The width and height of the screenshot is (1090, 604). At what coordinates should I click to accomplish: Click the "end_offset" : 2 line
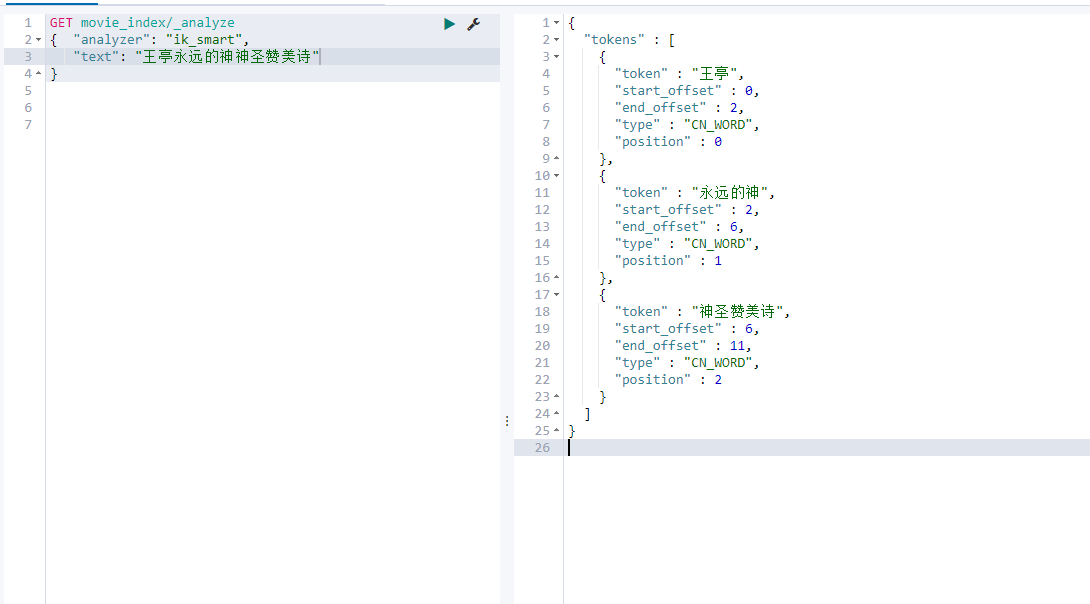pyautogui.click(x=678, y=108)
